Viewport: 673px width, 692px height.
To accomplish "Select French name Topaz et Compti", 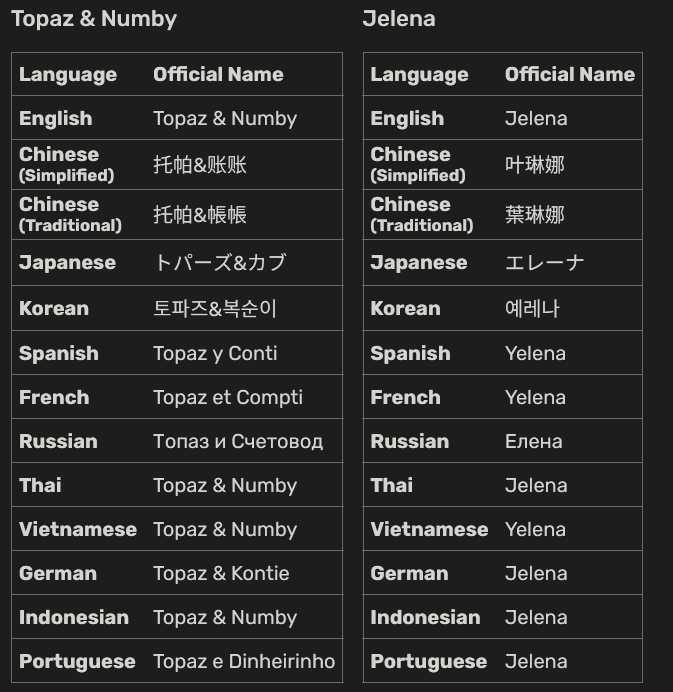I will click(x=228, y=398).
